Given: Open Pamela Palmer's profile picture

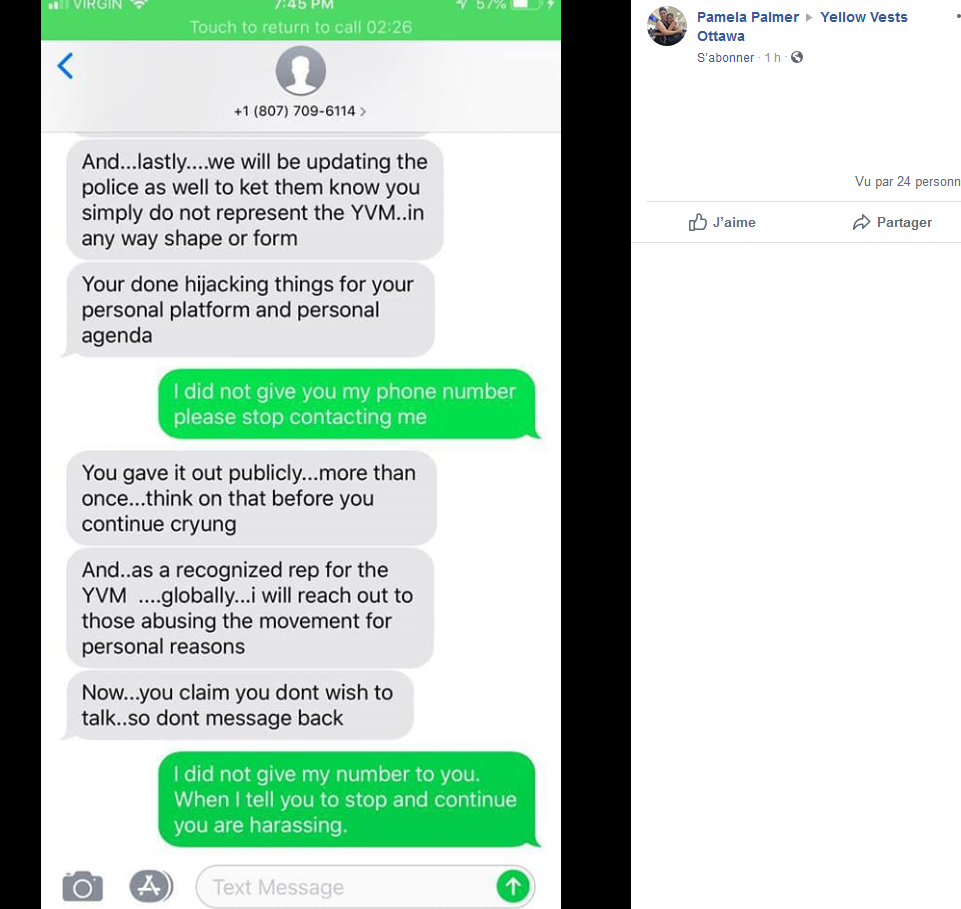Looking at the screenshot, I should [667, 26].
